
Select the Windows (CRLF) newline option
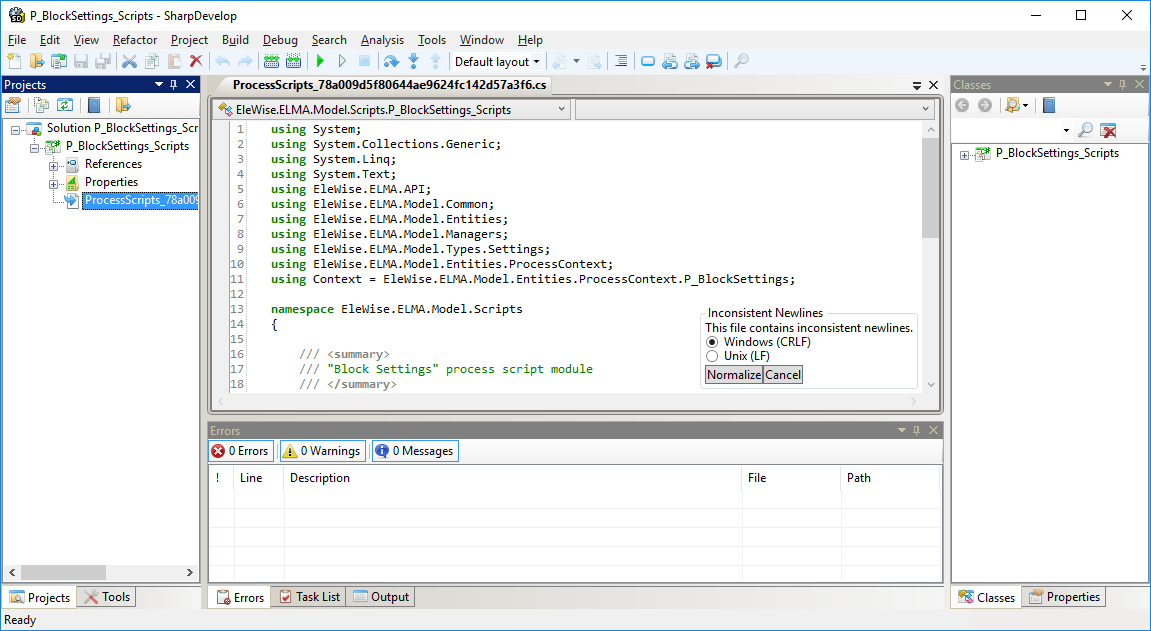[x=712, y=342]
